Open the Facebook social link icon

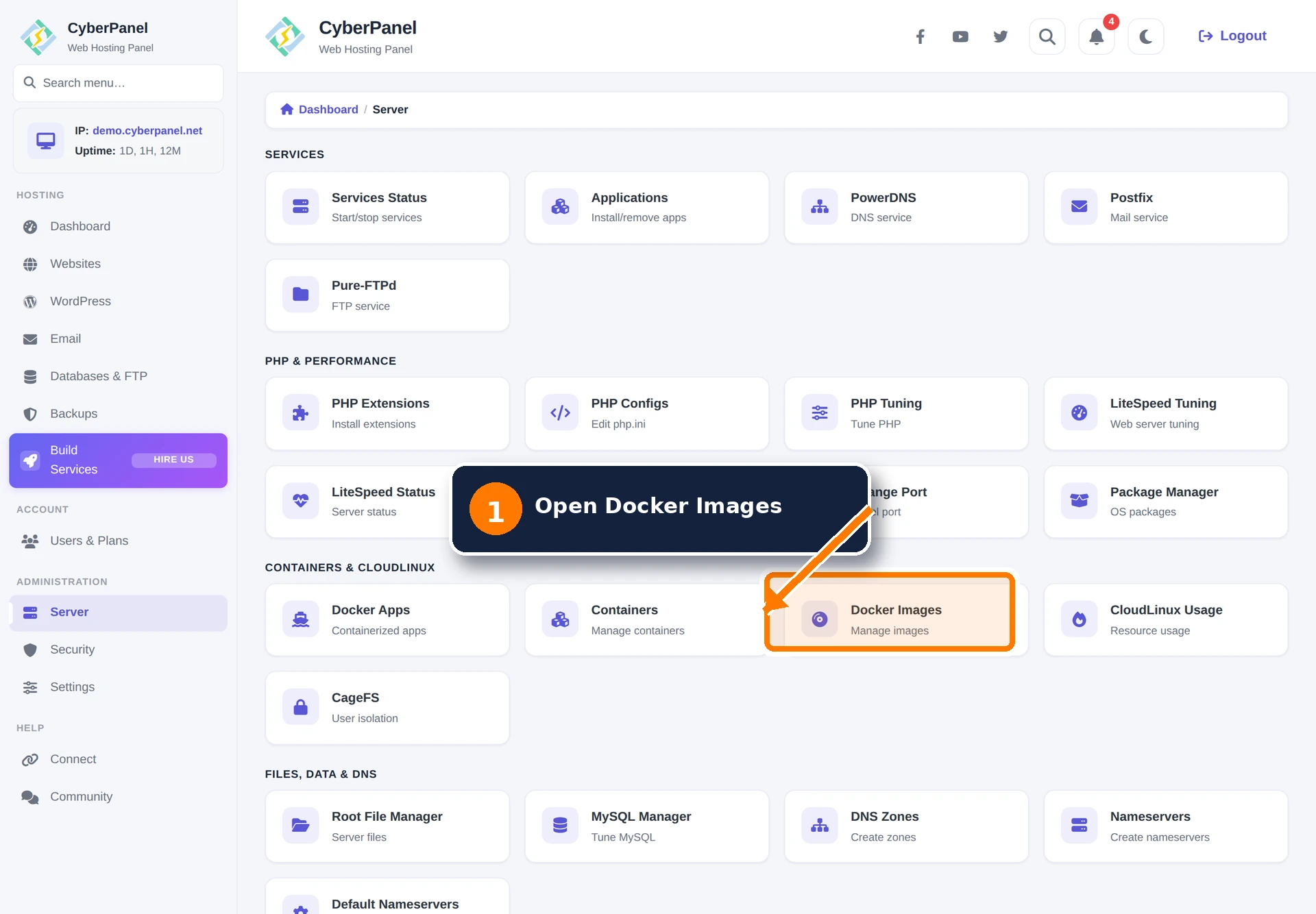921,36
